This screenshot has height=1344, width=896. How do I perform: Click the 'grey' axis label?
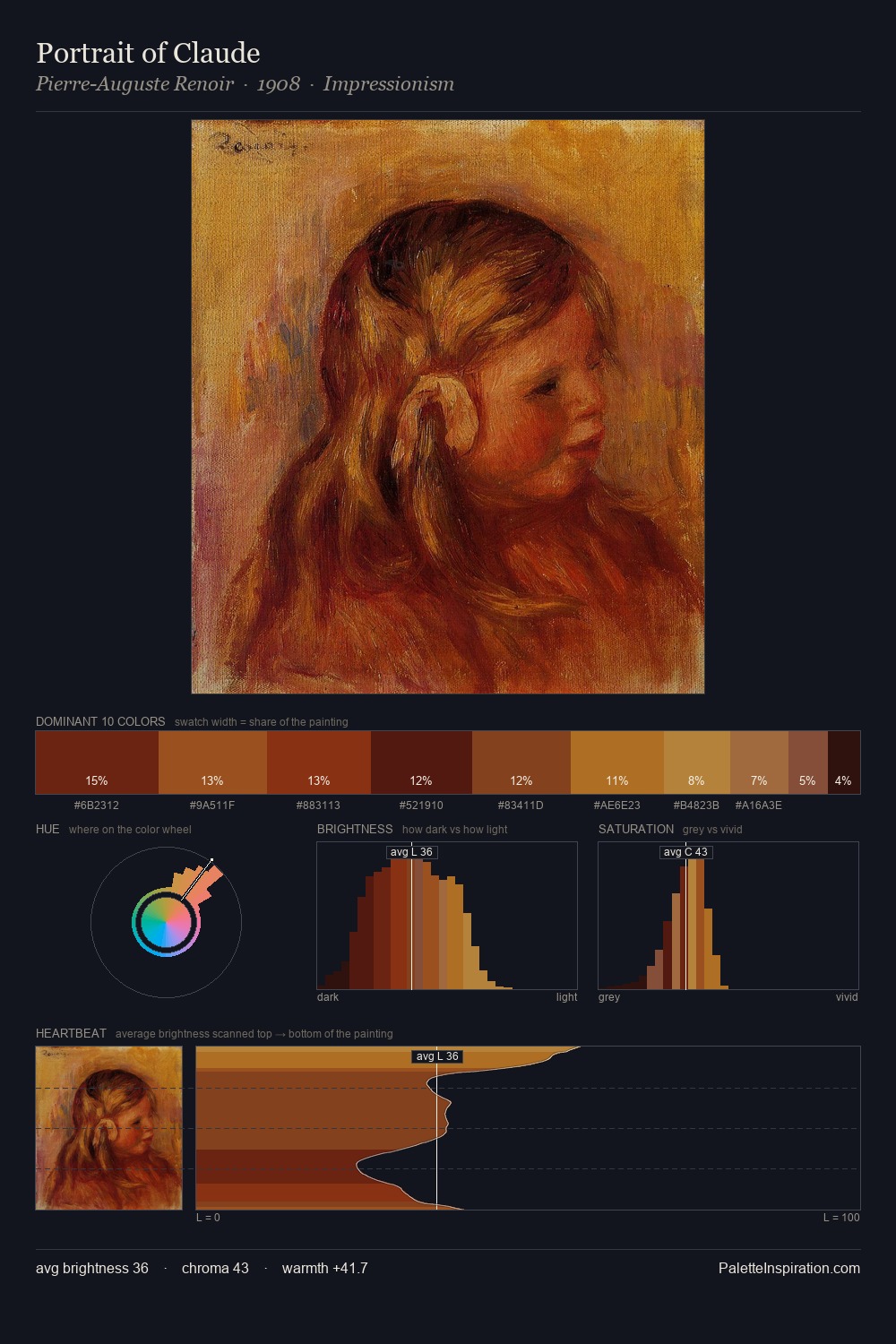pyautogui.click(x=609, y=997)
